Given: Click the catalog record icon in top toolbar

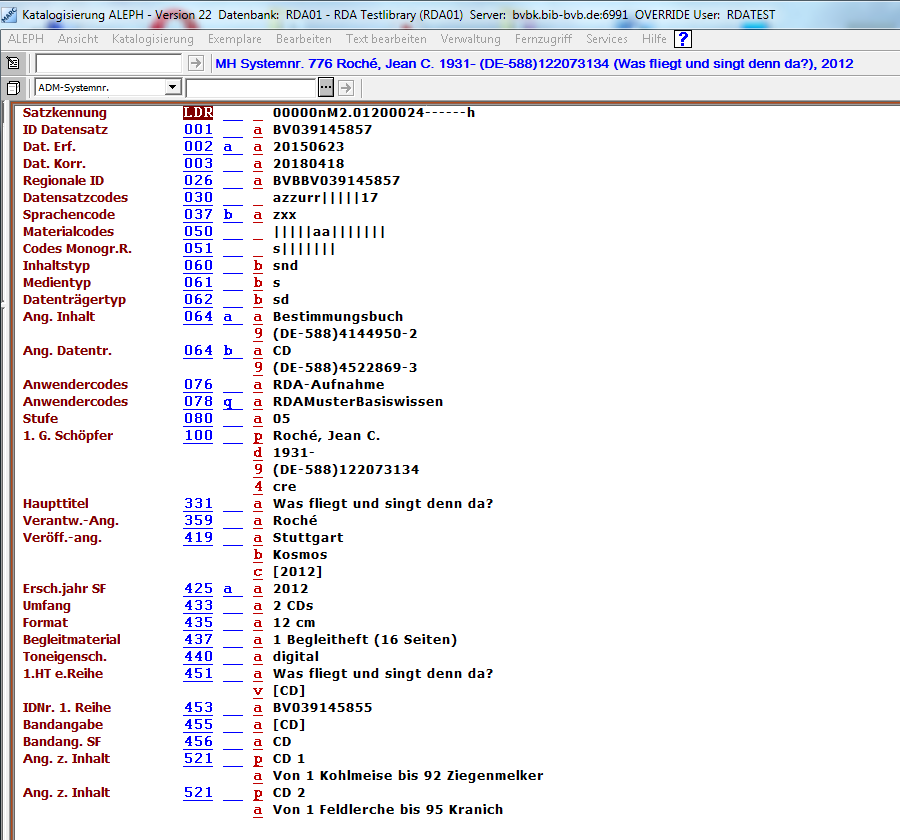Looking at the screenshot, I should click(x=13, y=63).
